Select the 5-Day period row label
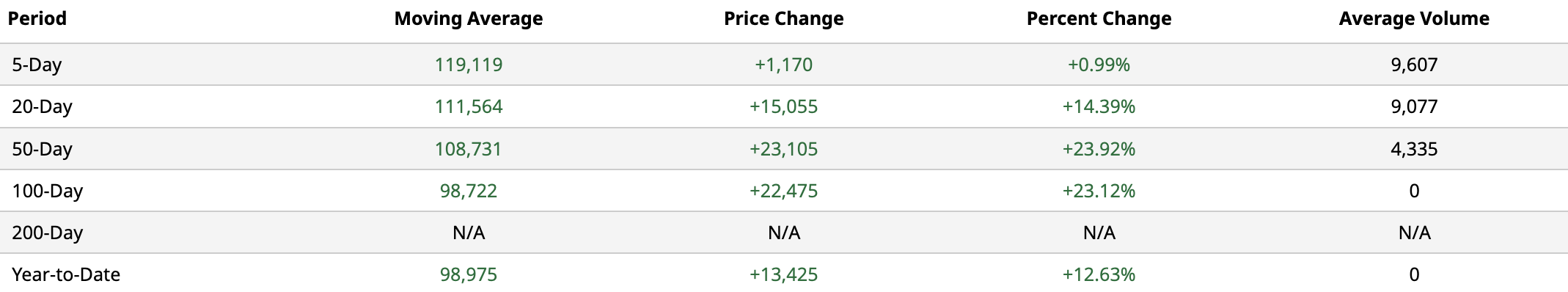The image size is (1568, 292). (x=37, y=65)
